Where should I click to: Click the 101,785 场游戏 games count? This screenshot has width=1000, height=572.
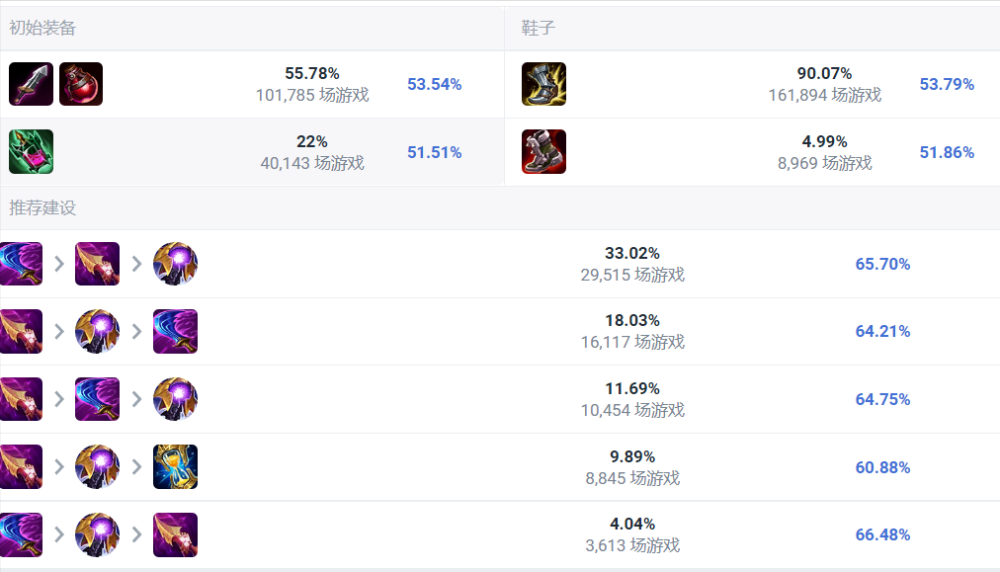[312, 95]
